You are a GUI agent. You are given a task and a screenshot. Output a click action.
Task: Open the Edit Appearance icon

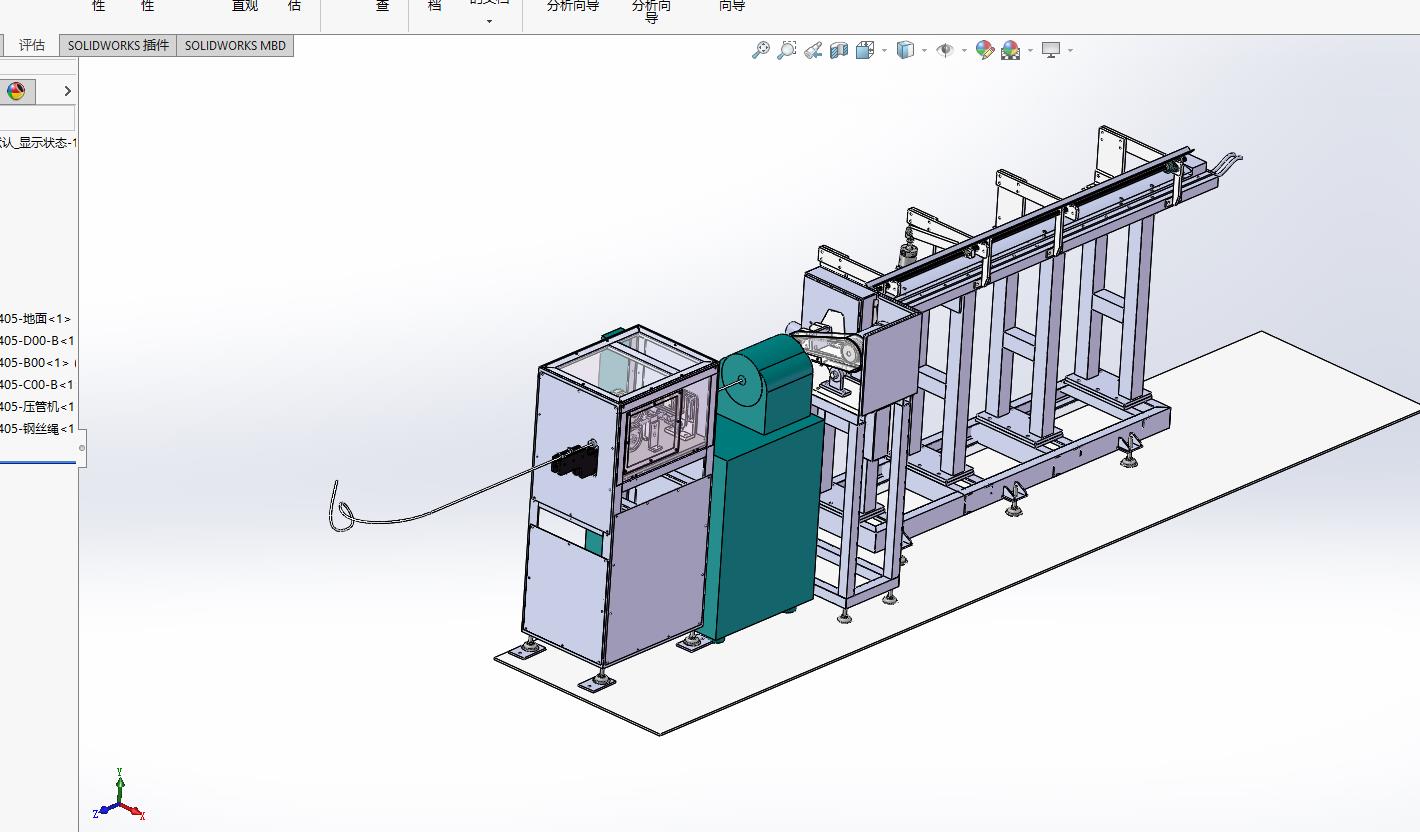[x=984, y=50]
